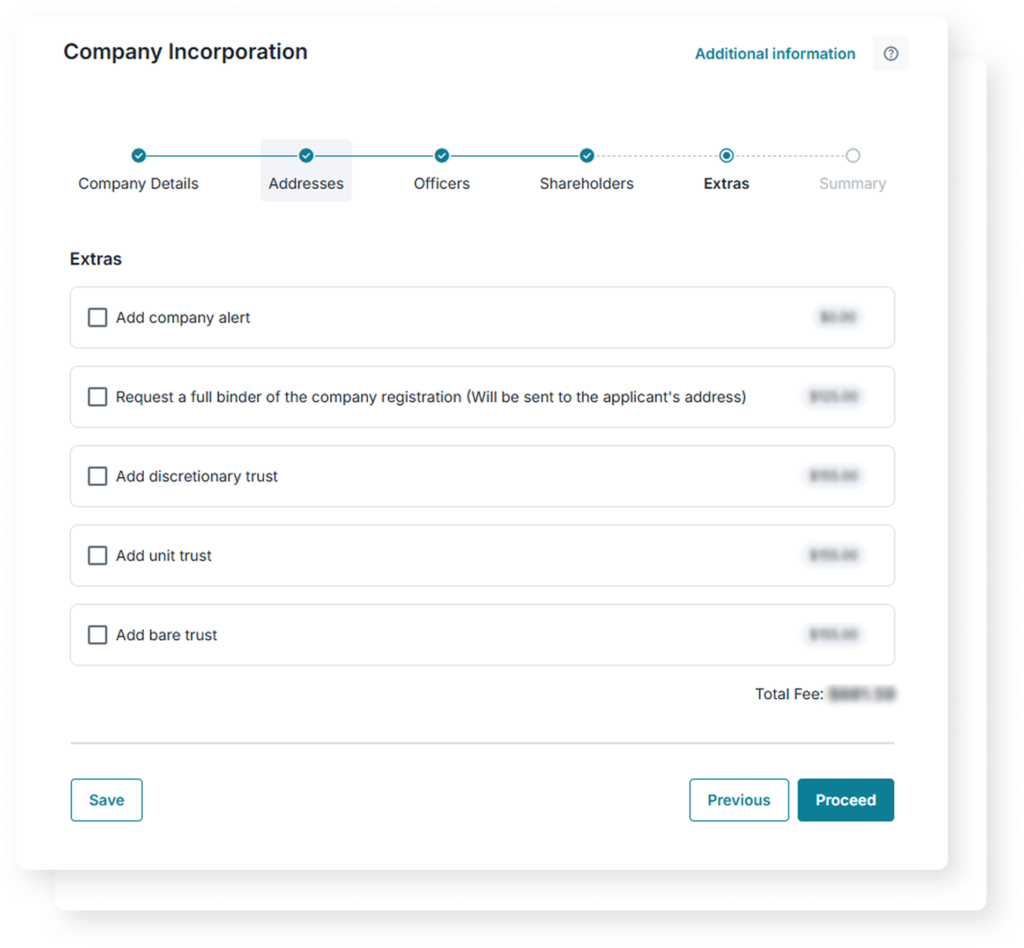Select the Add unit trust checkbox
Screen dimensions: 1024x948
tap(97, 556)
